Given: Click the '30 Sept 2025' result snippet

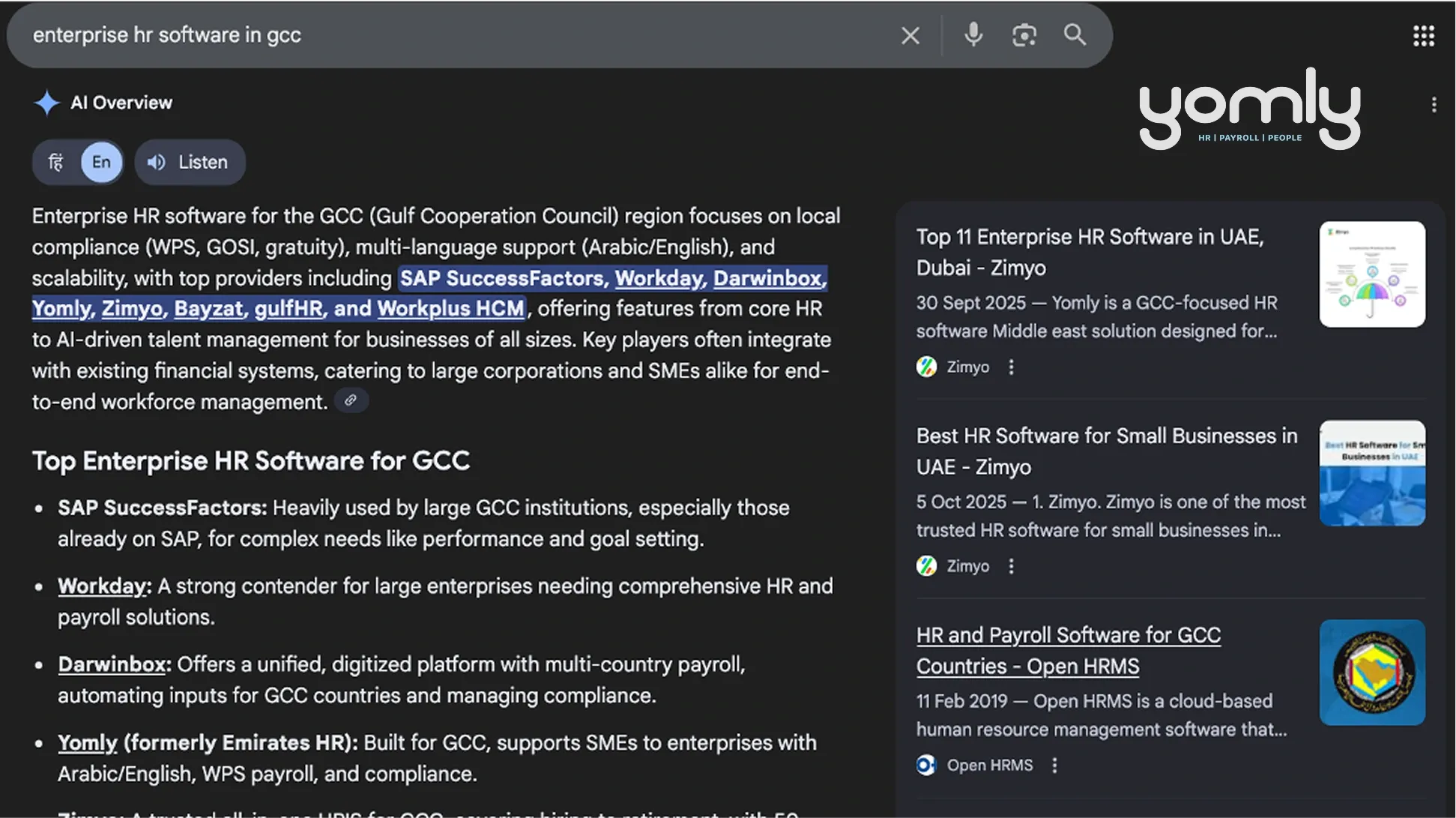Looking at the screenshot, I should coord(1097,317).
